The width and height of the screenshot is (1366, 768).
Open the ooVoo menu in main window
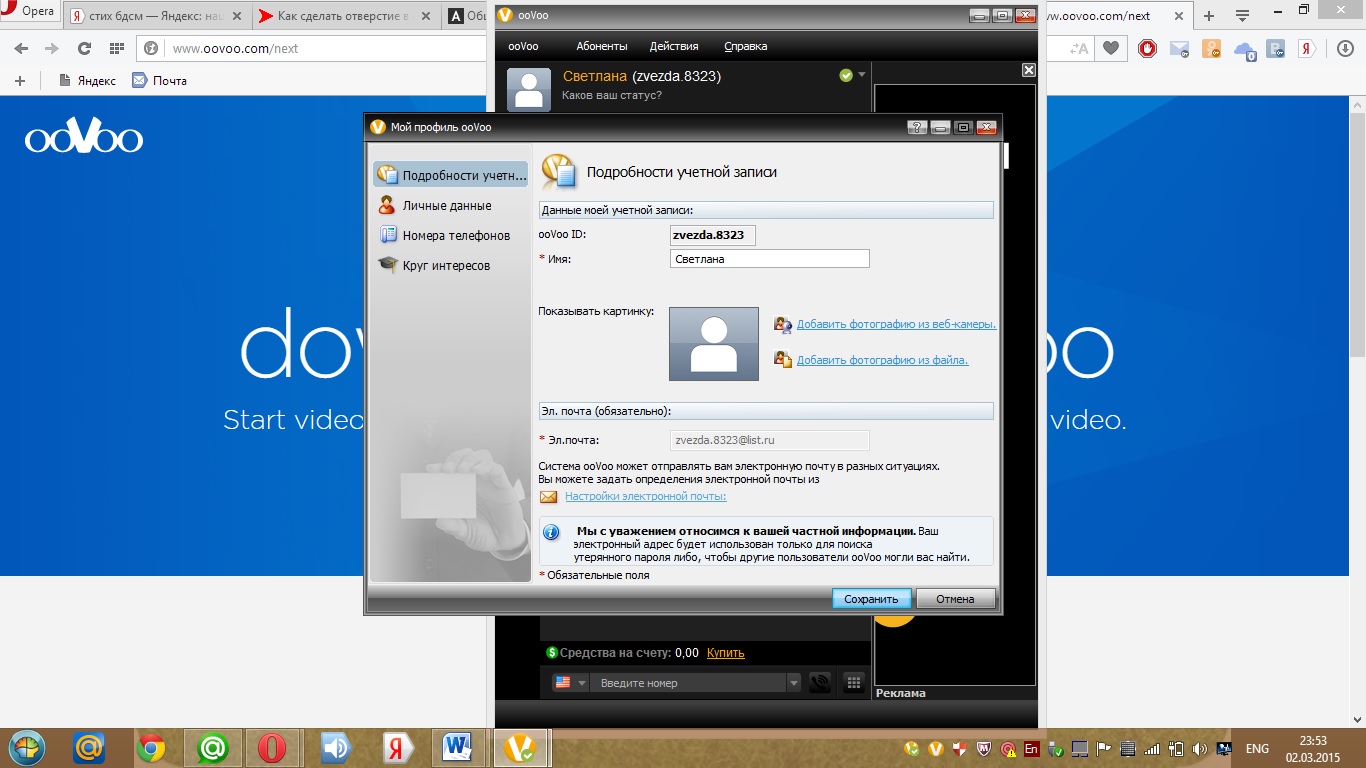[524, 46]
